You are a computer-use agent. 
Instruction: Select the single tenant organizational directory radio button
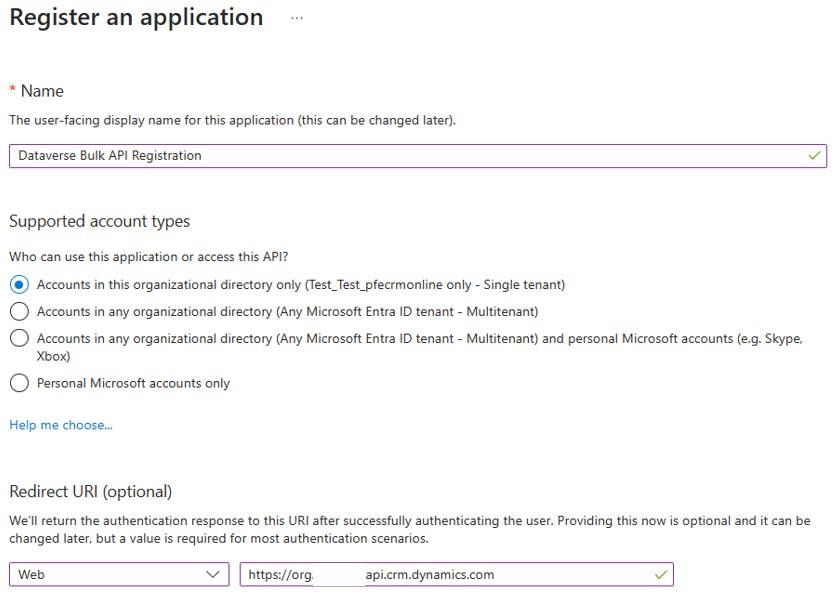coord(19,285)
